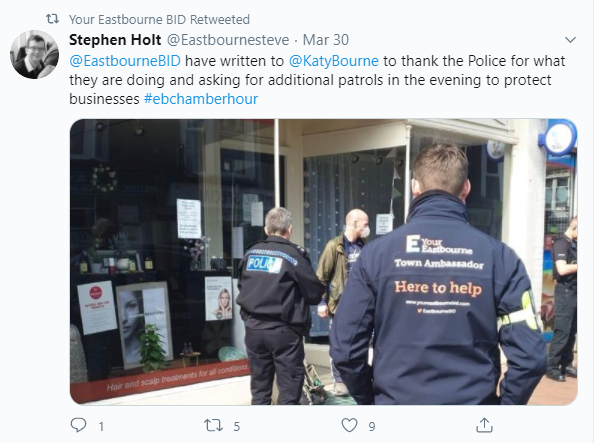Expand the tweet options chevron
The height and width of the screenshot is (443, 594).
(x=570, y=40)
